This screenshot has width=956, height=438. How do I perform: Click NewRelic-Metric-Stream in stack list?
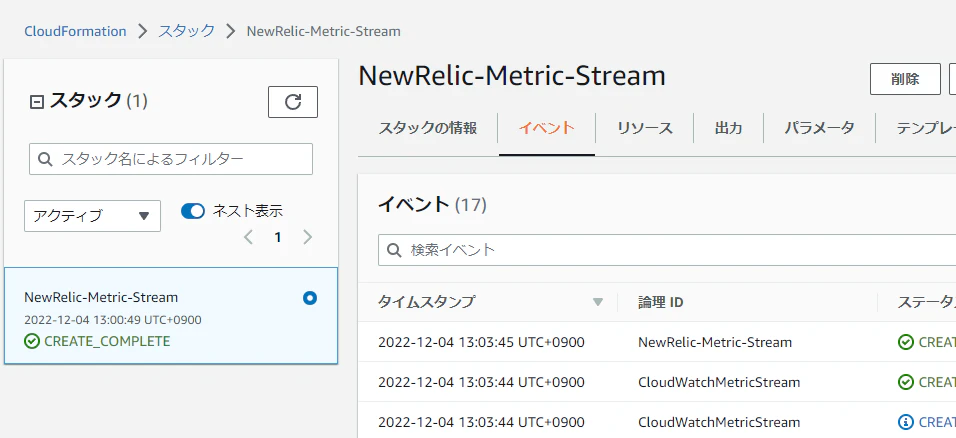101,298
